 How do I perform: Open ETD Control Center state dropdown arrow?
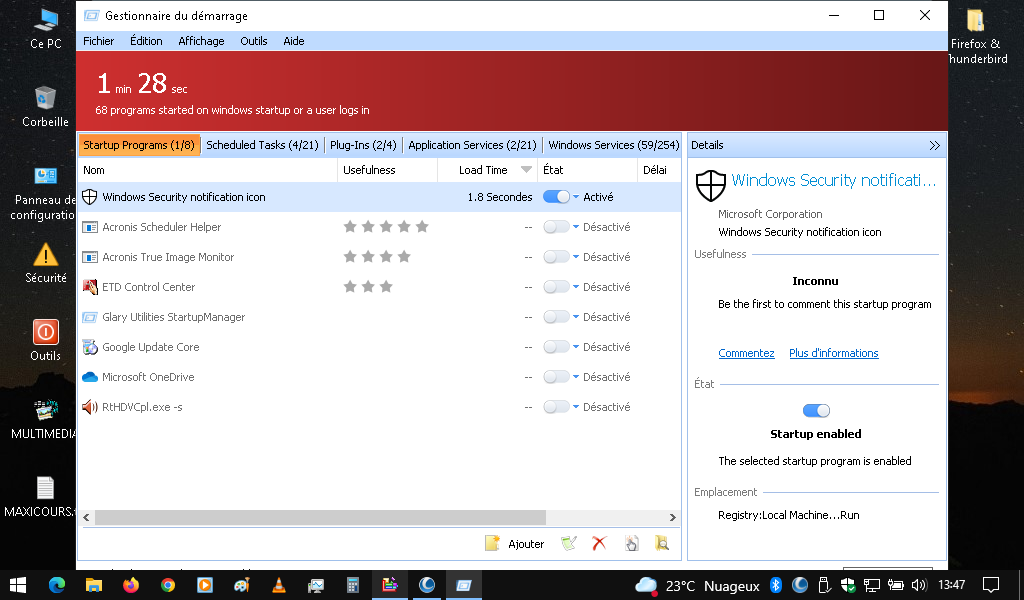[576, 287]
